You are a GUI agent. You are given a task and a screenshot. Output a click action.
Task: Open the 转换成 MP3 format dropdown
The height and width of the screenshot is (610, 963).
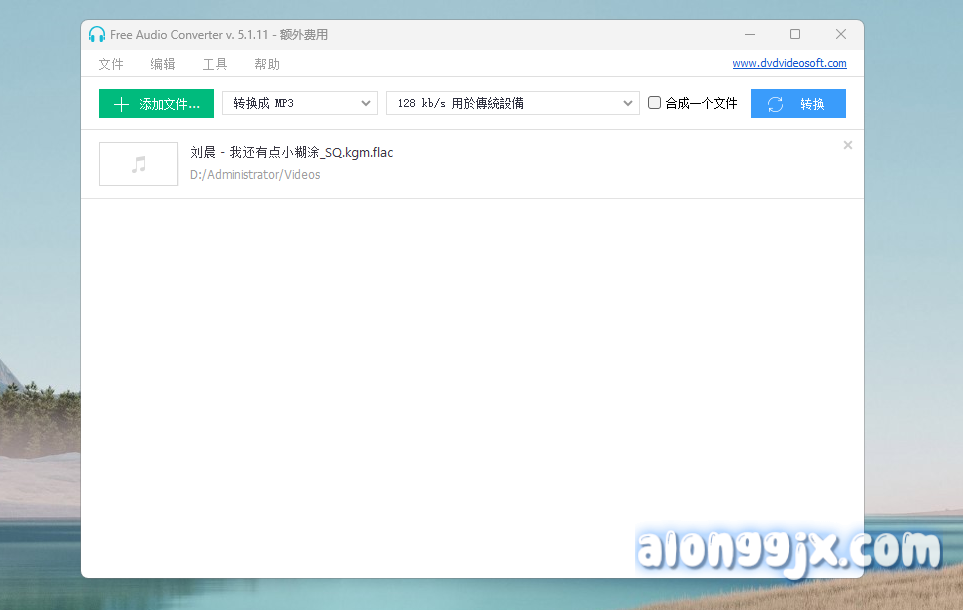(298, 103)
